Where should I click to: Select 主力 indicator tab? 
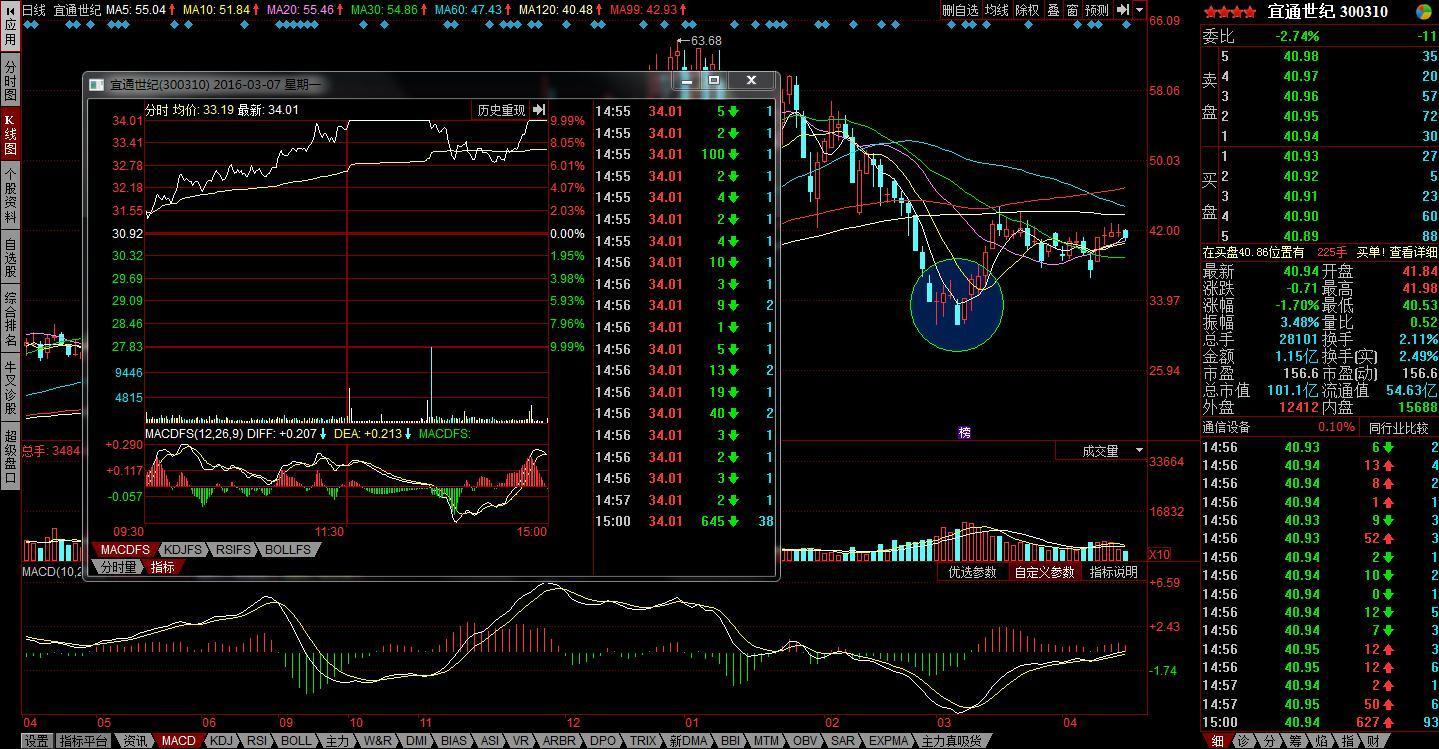point(337,741)
